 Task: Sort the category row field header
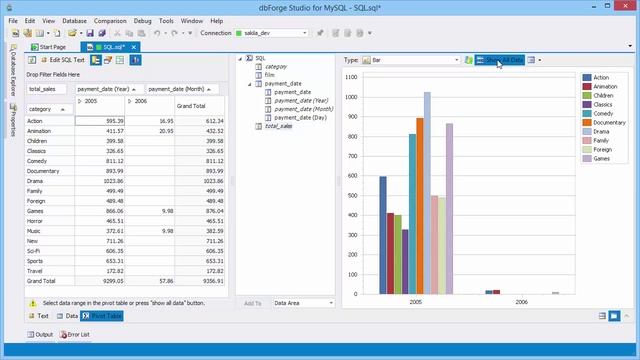50,109
